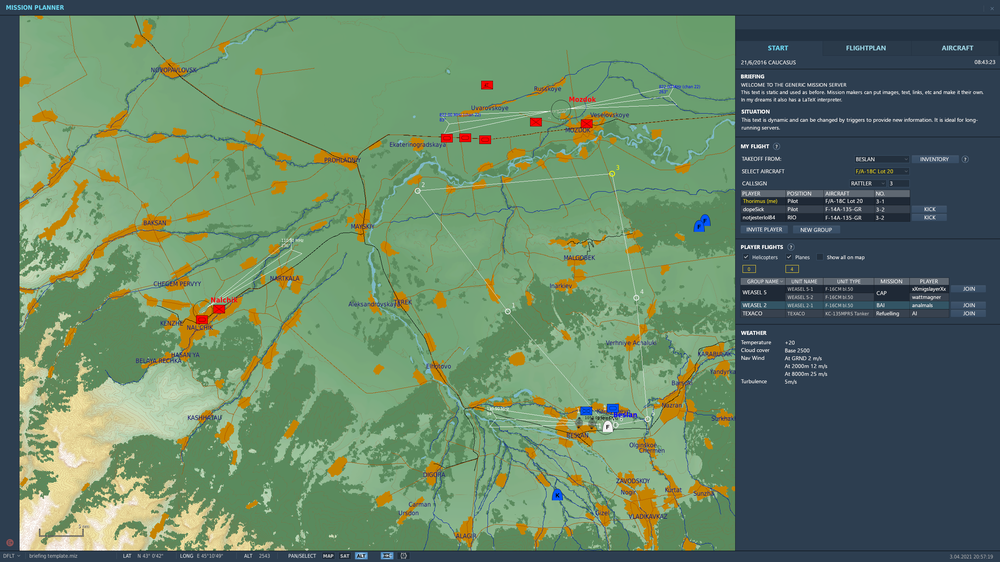Enable Show all on map checkbox
The image size is (1000, 562).
[819, 257]
